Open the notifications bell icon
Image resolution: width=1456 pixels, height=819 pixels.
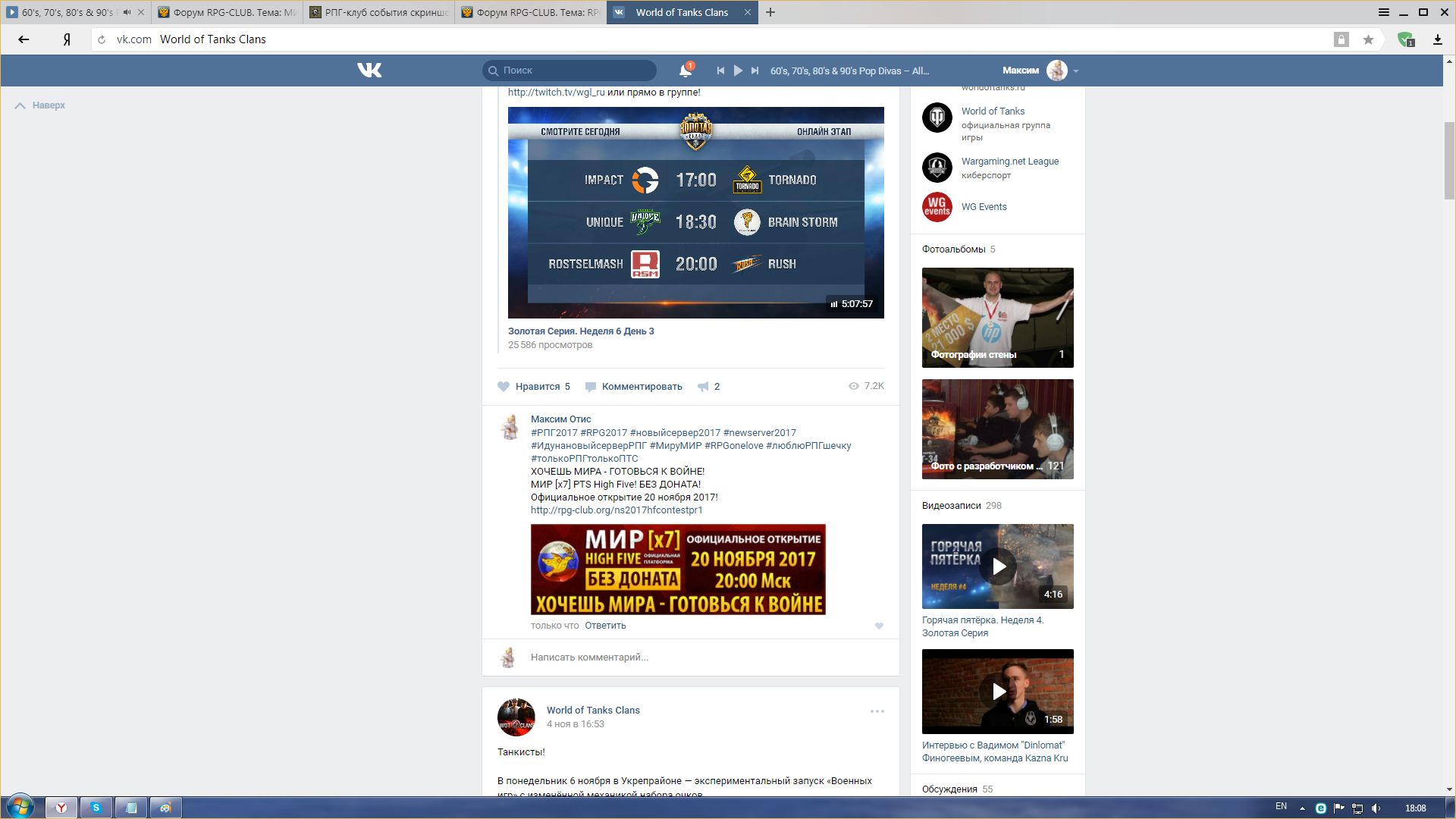pyautogui.click(x=685, y=71)
